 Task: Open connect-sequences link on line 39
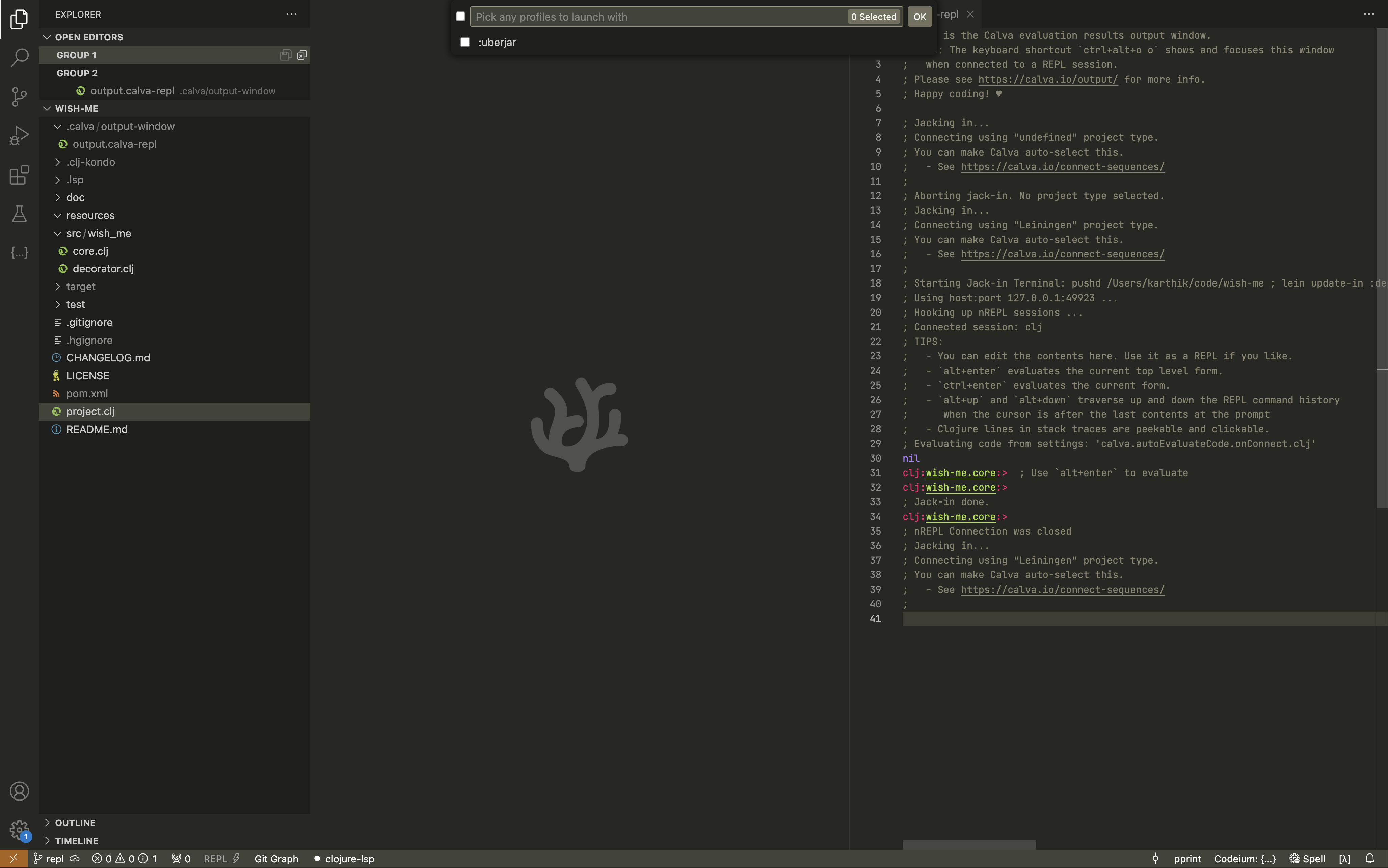point(1063,590)
